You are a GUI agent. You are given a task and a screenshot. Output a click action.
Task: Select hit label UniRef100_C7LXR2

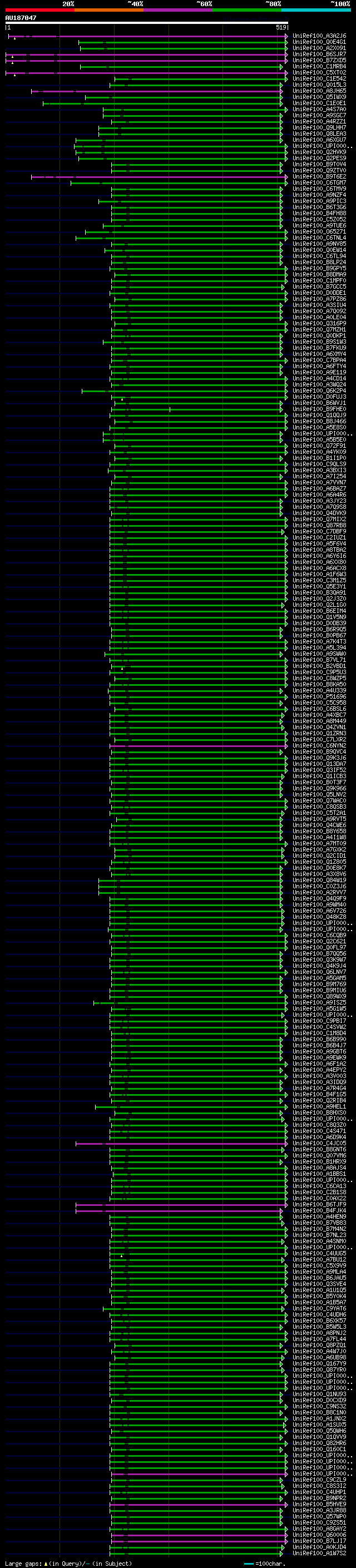(x=319, y=740)
